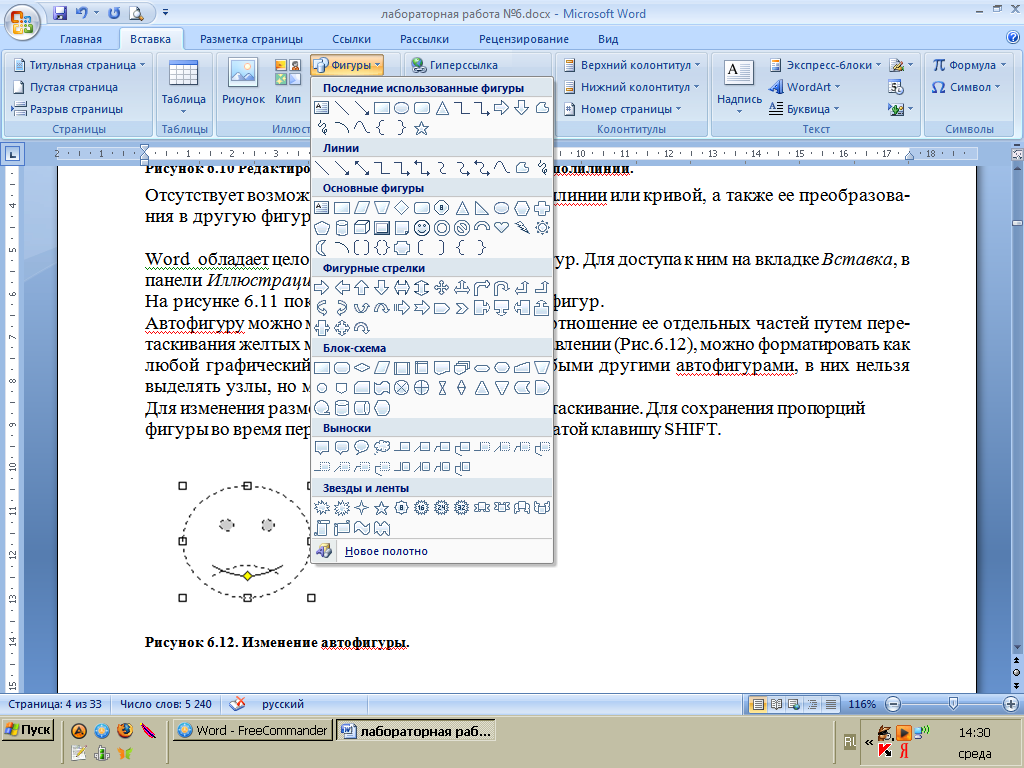Choose the crescent moon shape

tap(322, 248)
